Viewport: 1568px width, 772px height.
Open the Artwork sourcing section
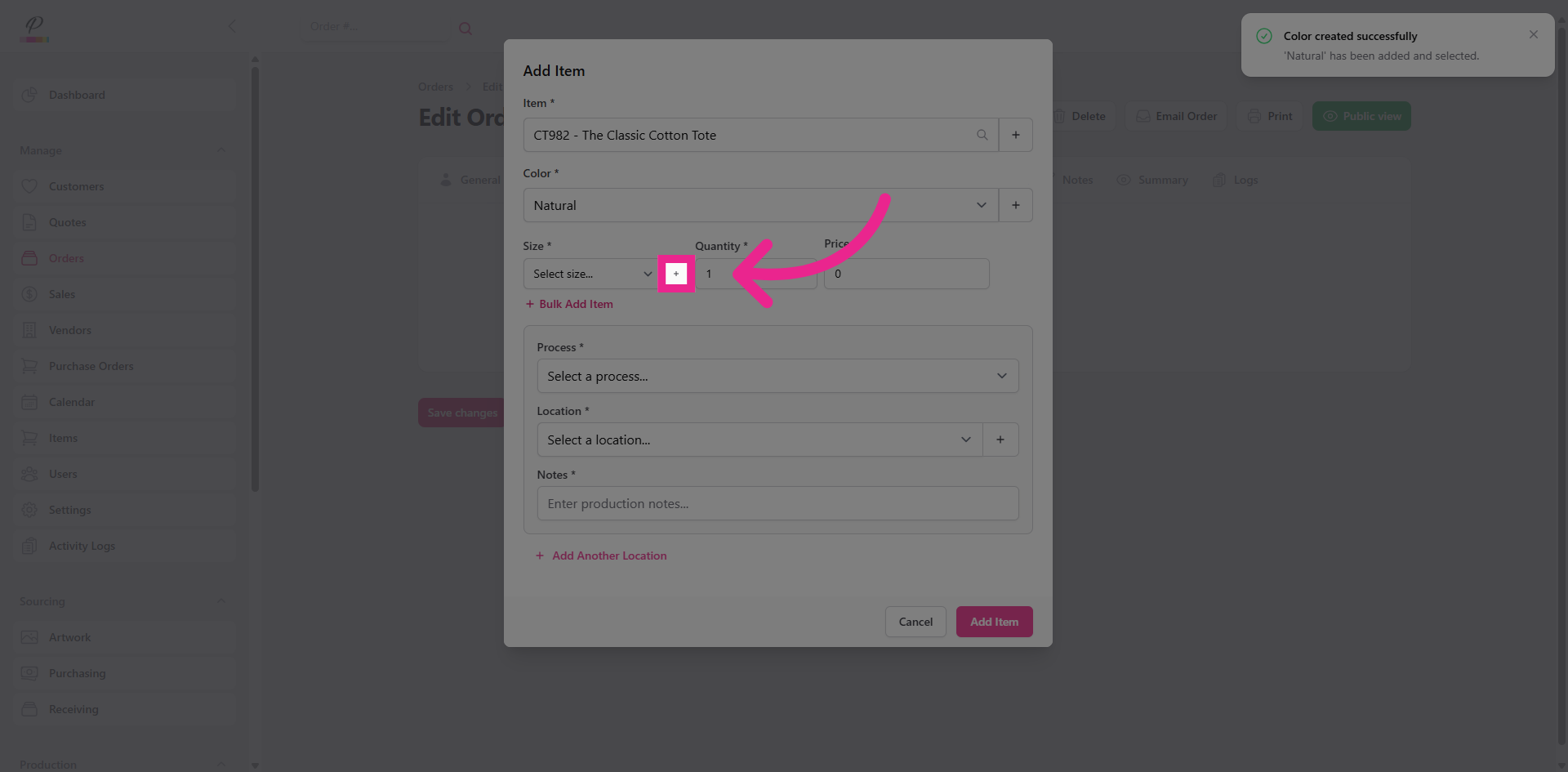(70, 637)
